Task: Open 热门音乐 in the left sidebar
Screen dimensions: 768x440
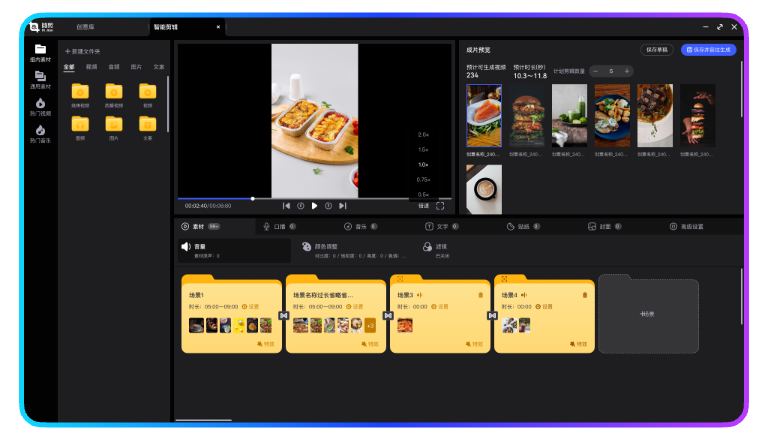Action: 40,134
